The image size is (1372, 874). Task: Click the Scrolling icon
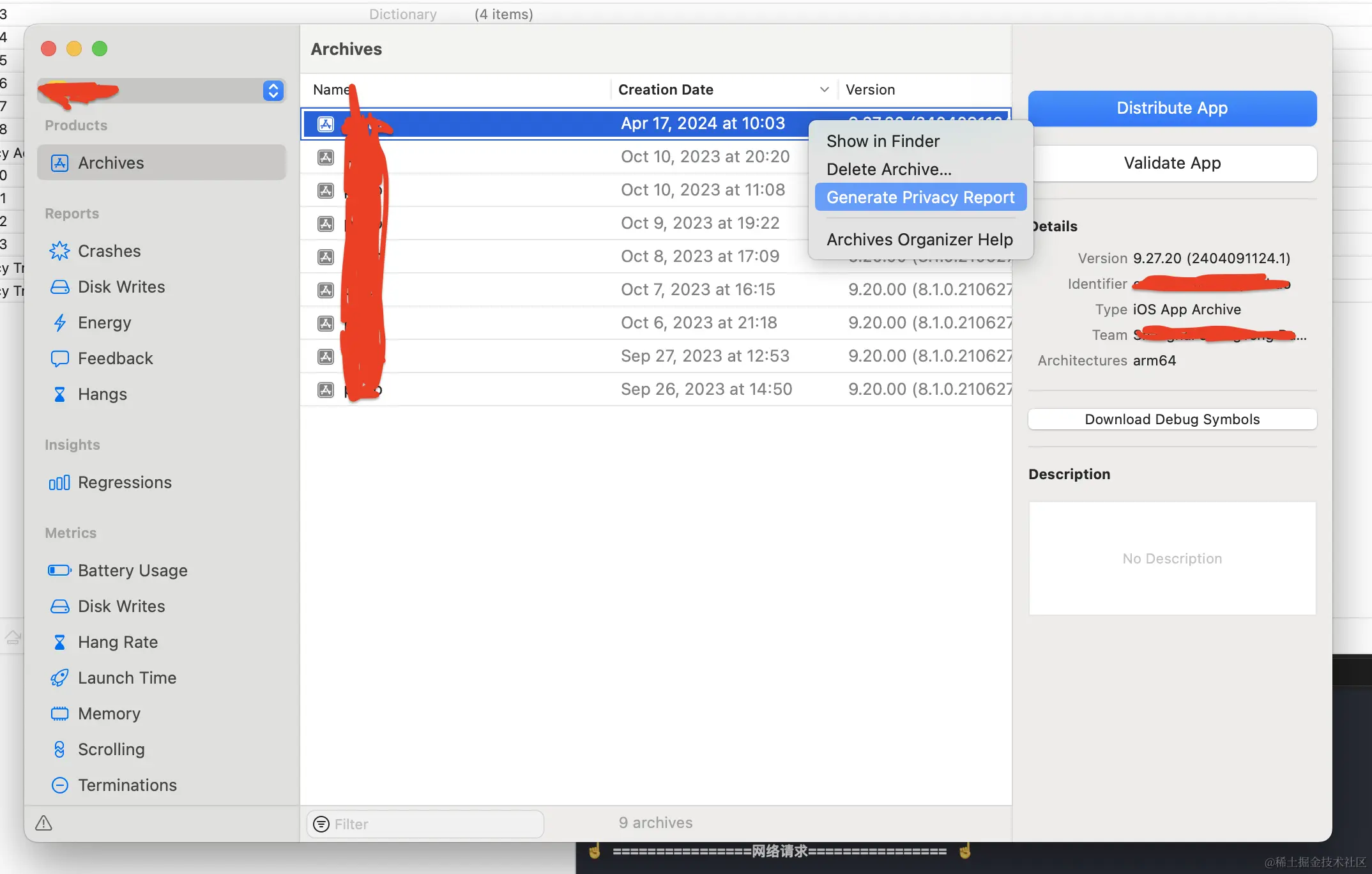click(x=59, y=749)
